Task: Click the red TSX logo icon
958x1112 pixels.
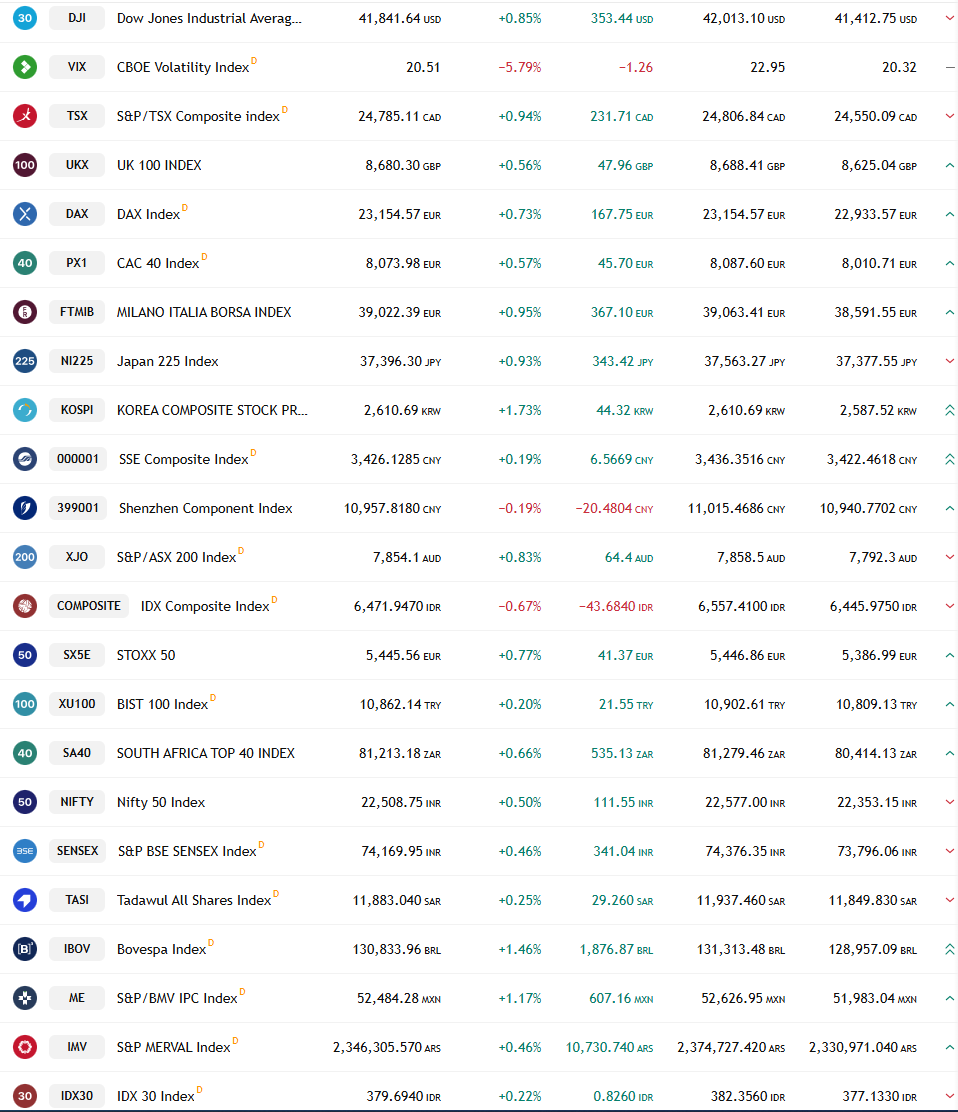Action: point(25,116)
